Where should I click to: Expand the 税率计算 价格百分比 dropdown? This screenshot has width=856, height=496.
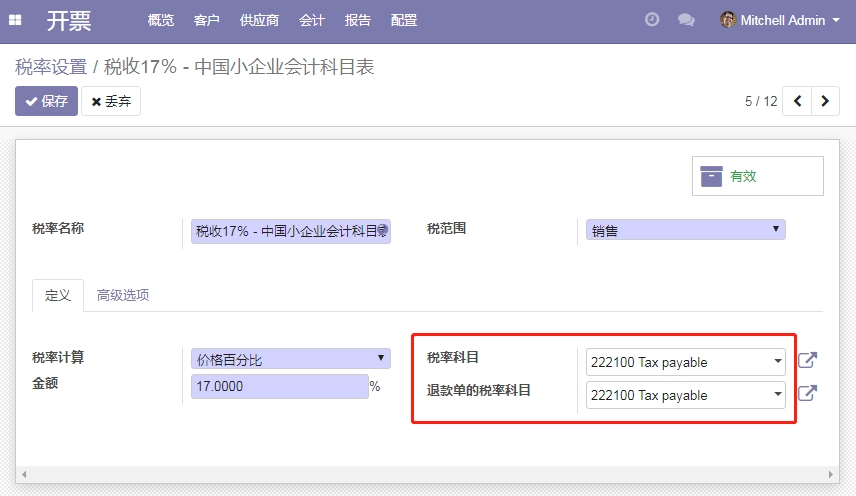pos(290,358)
